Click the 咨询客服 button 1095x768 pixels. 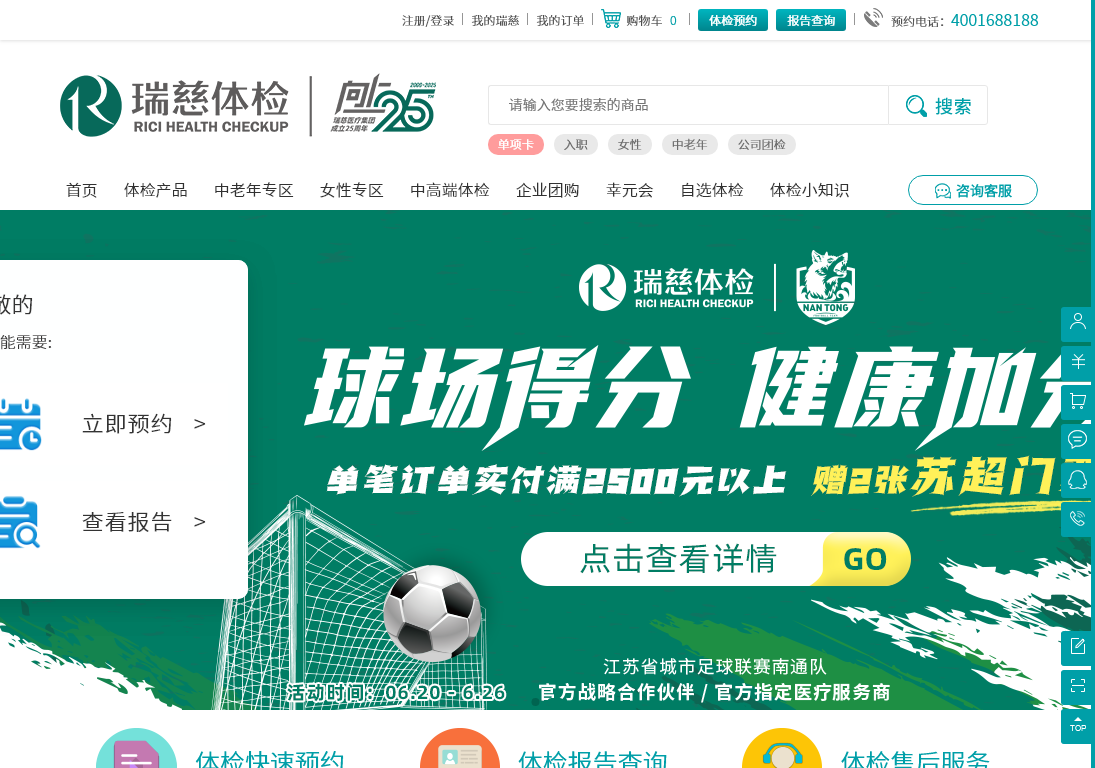tap(972, 191)
